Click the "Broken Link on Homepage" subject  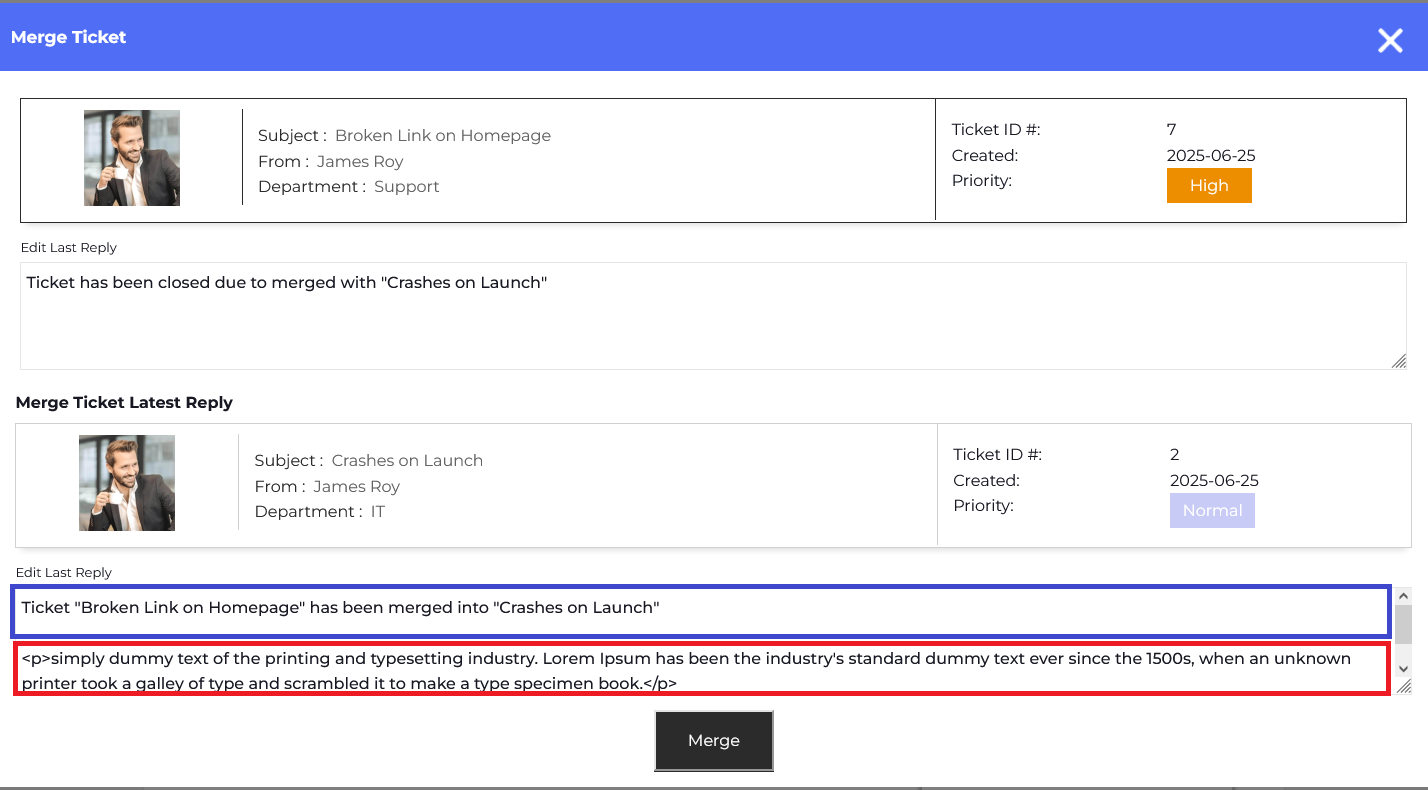[x=442, y=136]
